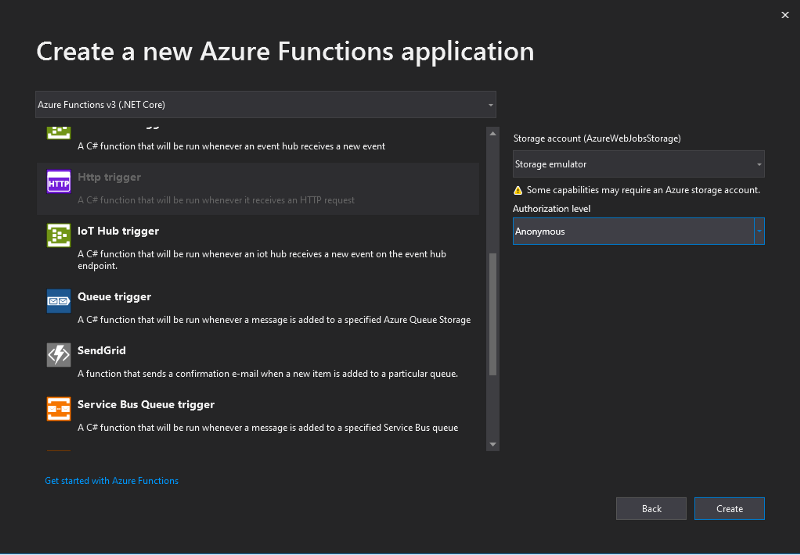
Task: Click the yellow warning icon beside storage notice
Action: pos(518,190)
